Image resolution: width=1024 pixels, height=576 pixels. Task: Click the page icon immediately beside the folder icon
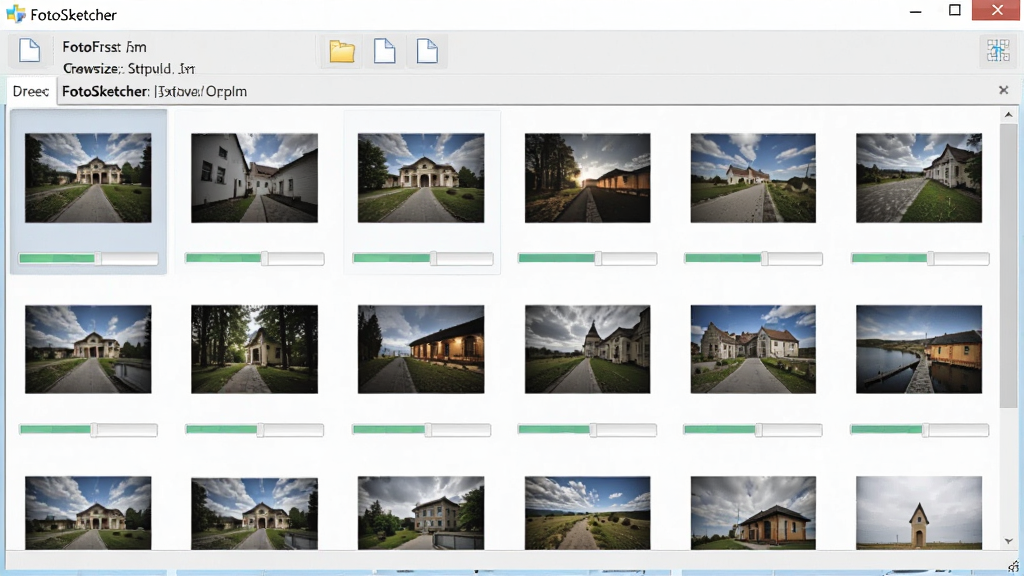(384, 51)
